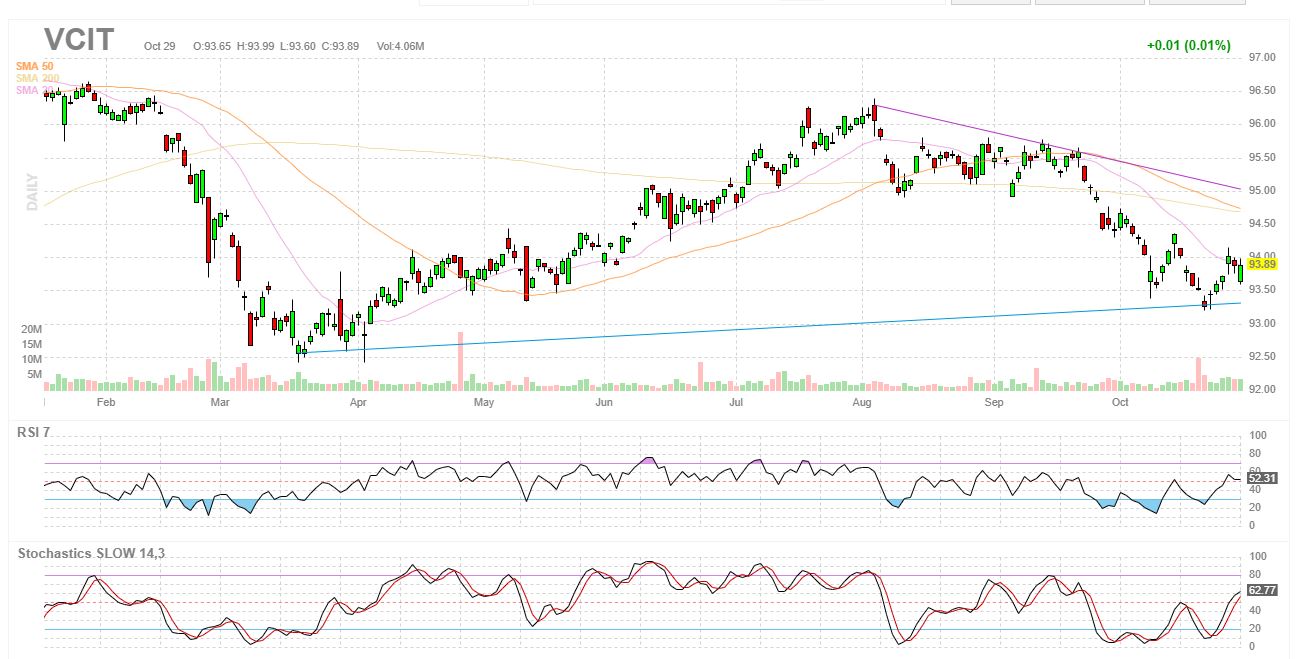The width and height of the screenshot is (1299, 659).
Task: Click the Jun month label on time axis
Action: coord(604,402)
